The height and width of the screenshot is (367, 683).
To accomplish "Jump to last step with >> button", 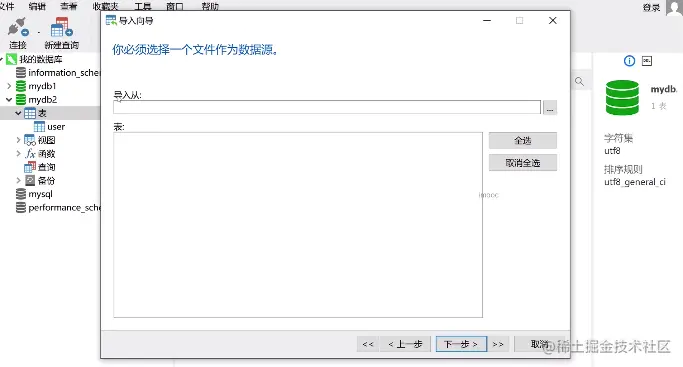I will coord(498,344).
